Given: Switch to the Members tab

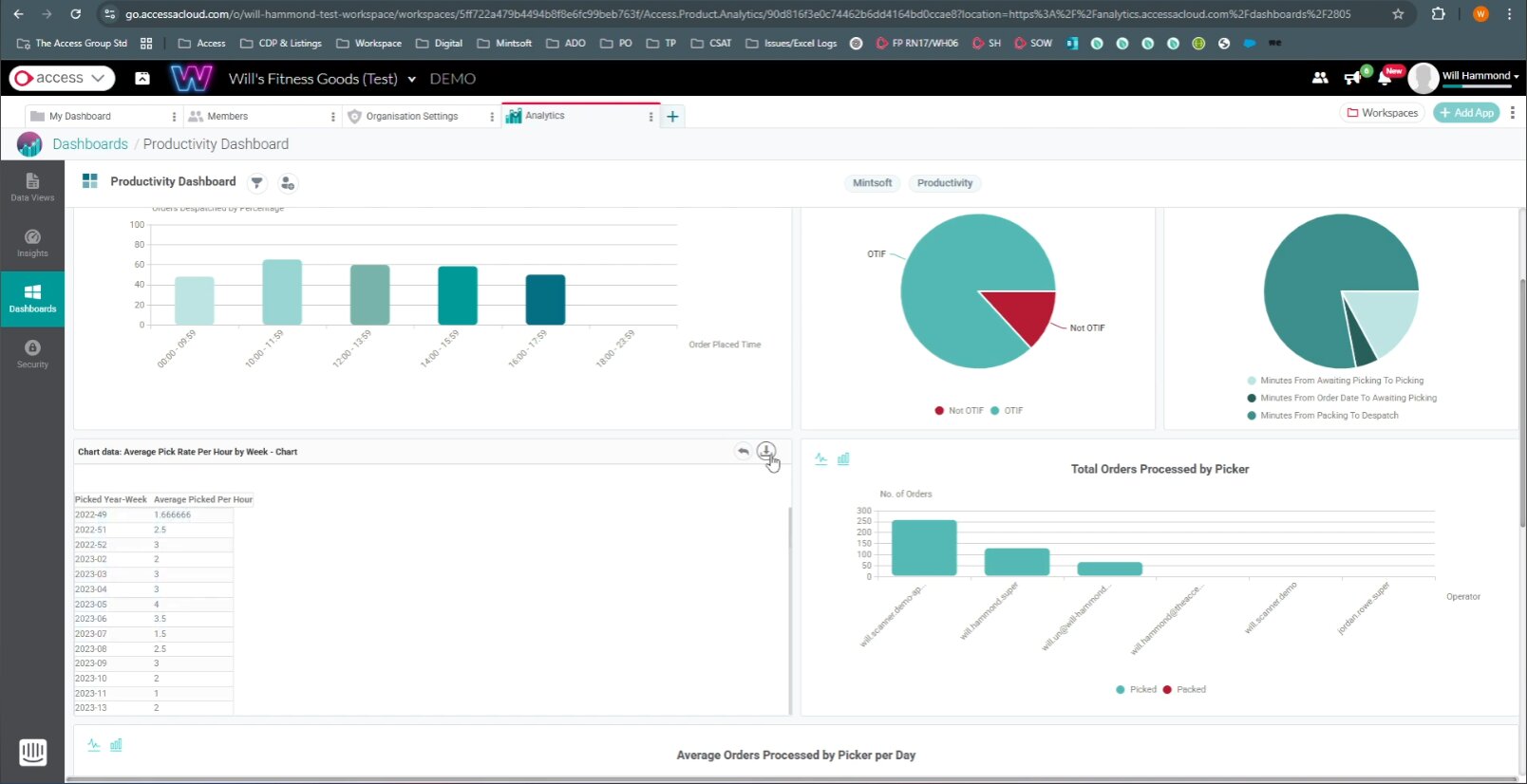Looking at the screenshot, I should 228,116.
